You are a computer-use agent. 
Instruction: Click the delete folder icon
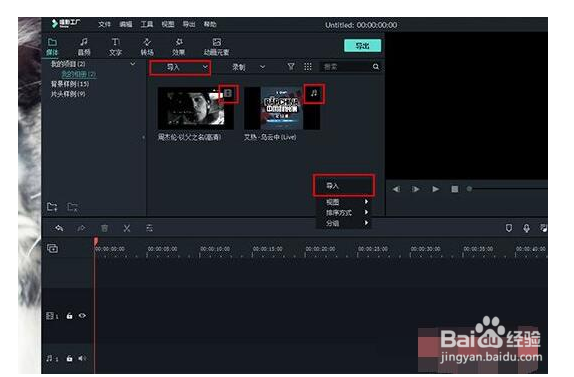(x=72, y=207)
